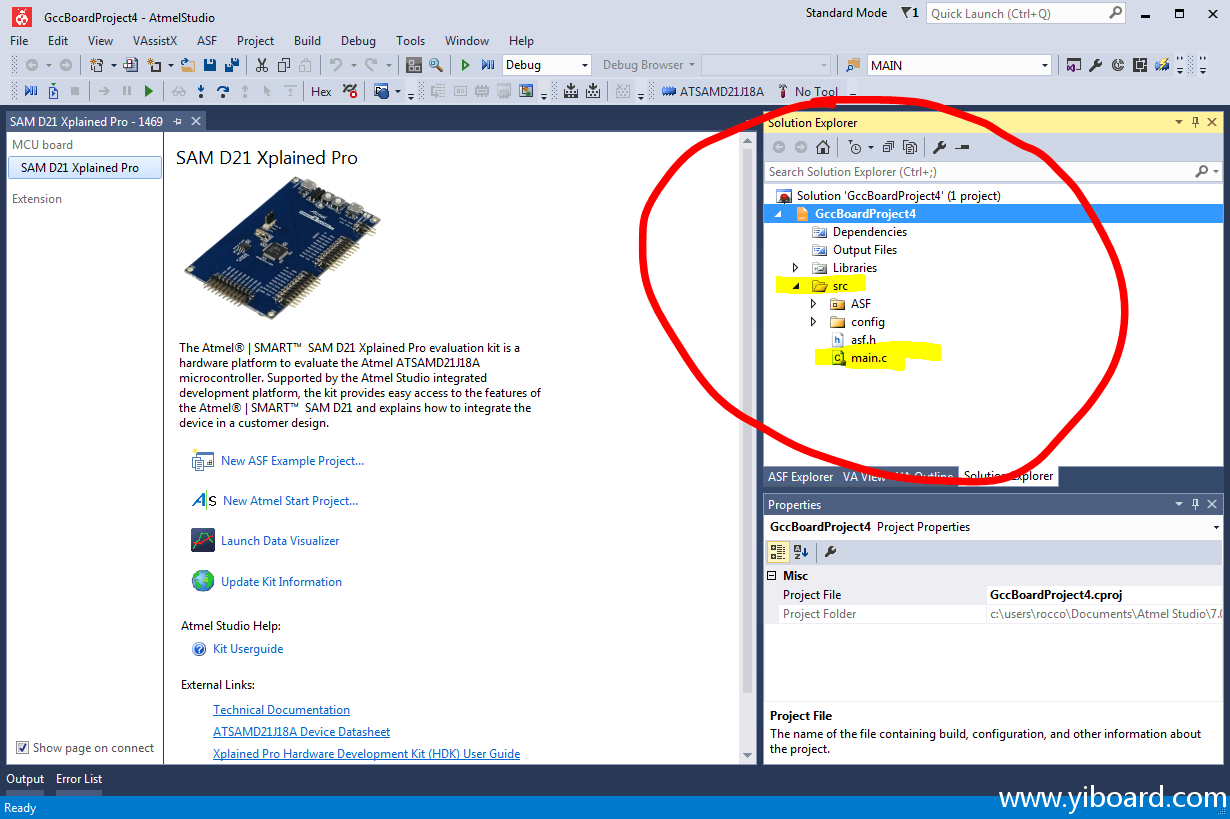Click the New ASF Example Project link
The image size is (1230, 819).
coord(292,461)
